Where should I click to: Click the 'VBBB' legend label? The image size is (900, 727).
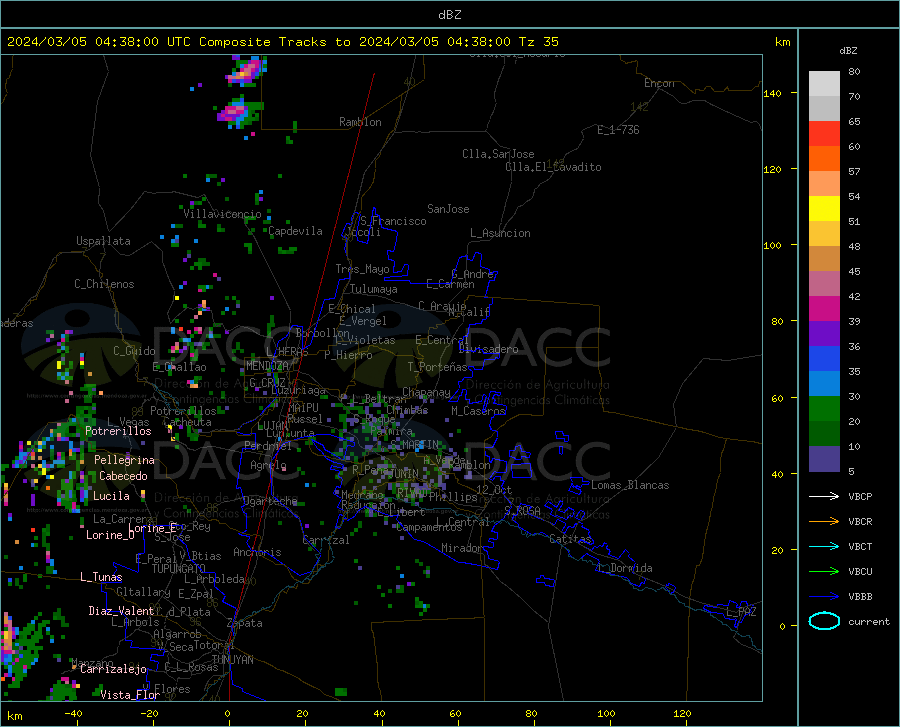click(x=860, y=597)
